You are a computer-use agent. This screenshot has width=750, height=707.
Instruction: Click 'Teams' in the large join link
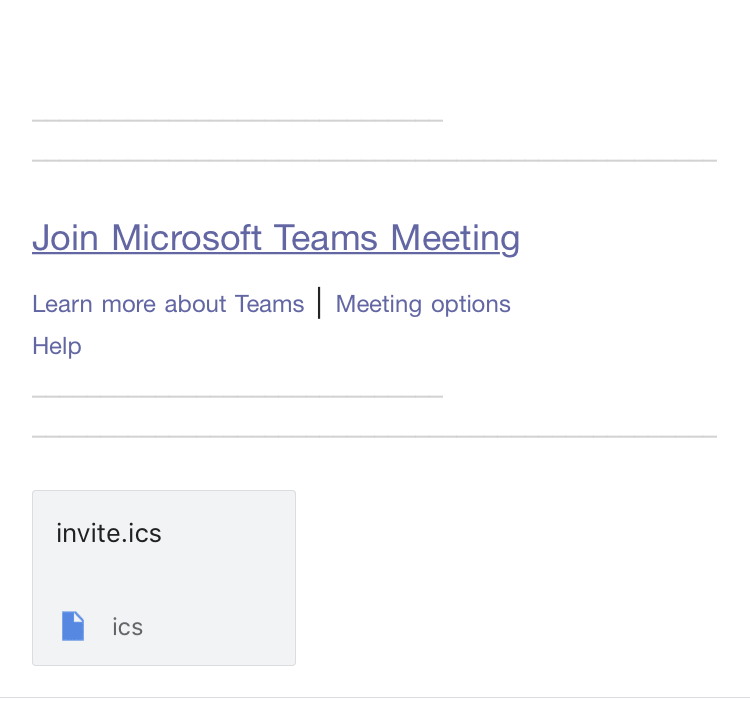coord(326,238)
